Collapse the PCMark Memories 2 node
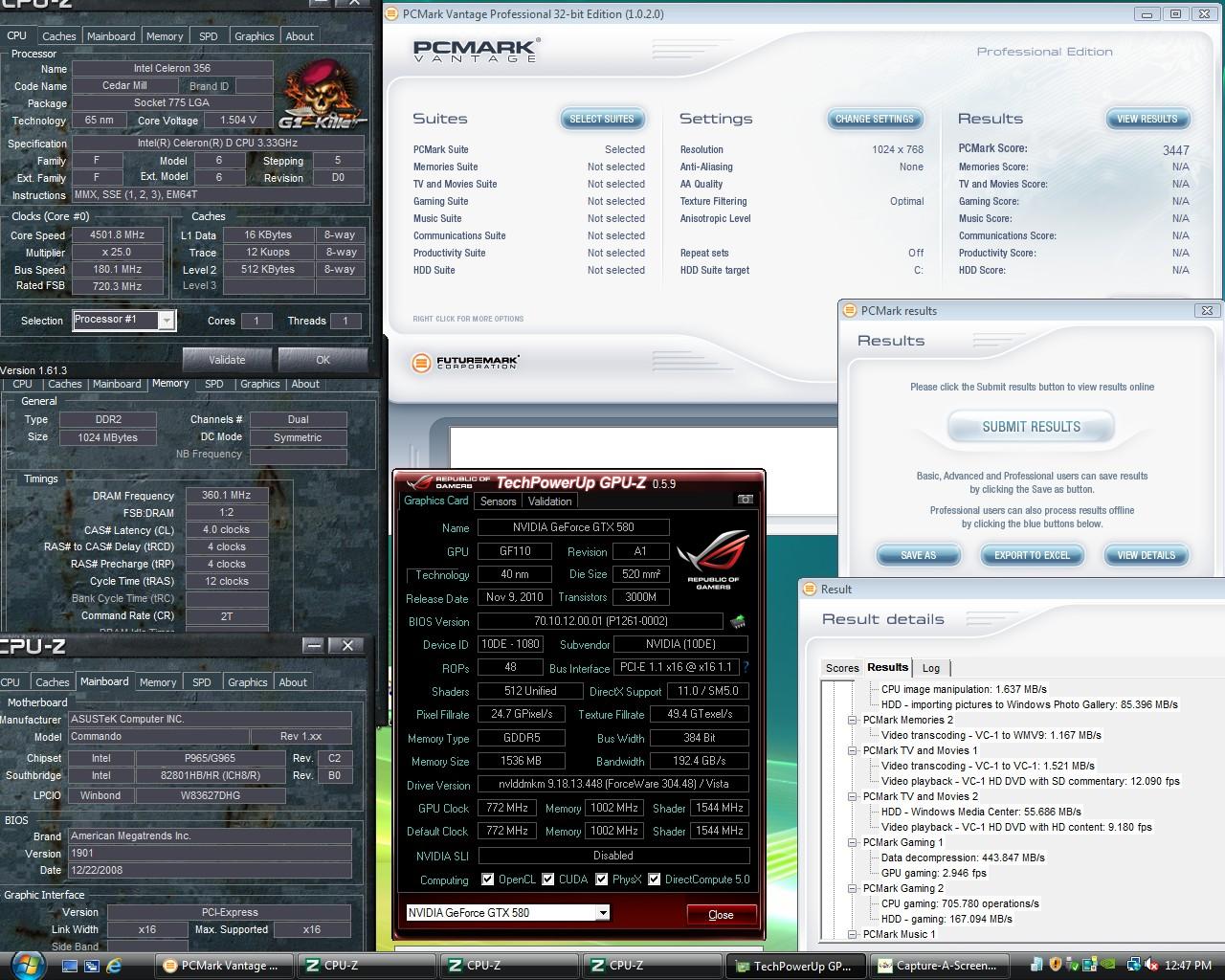 click(x=852, y=720)
